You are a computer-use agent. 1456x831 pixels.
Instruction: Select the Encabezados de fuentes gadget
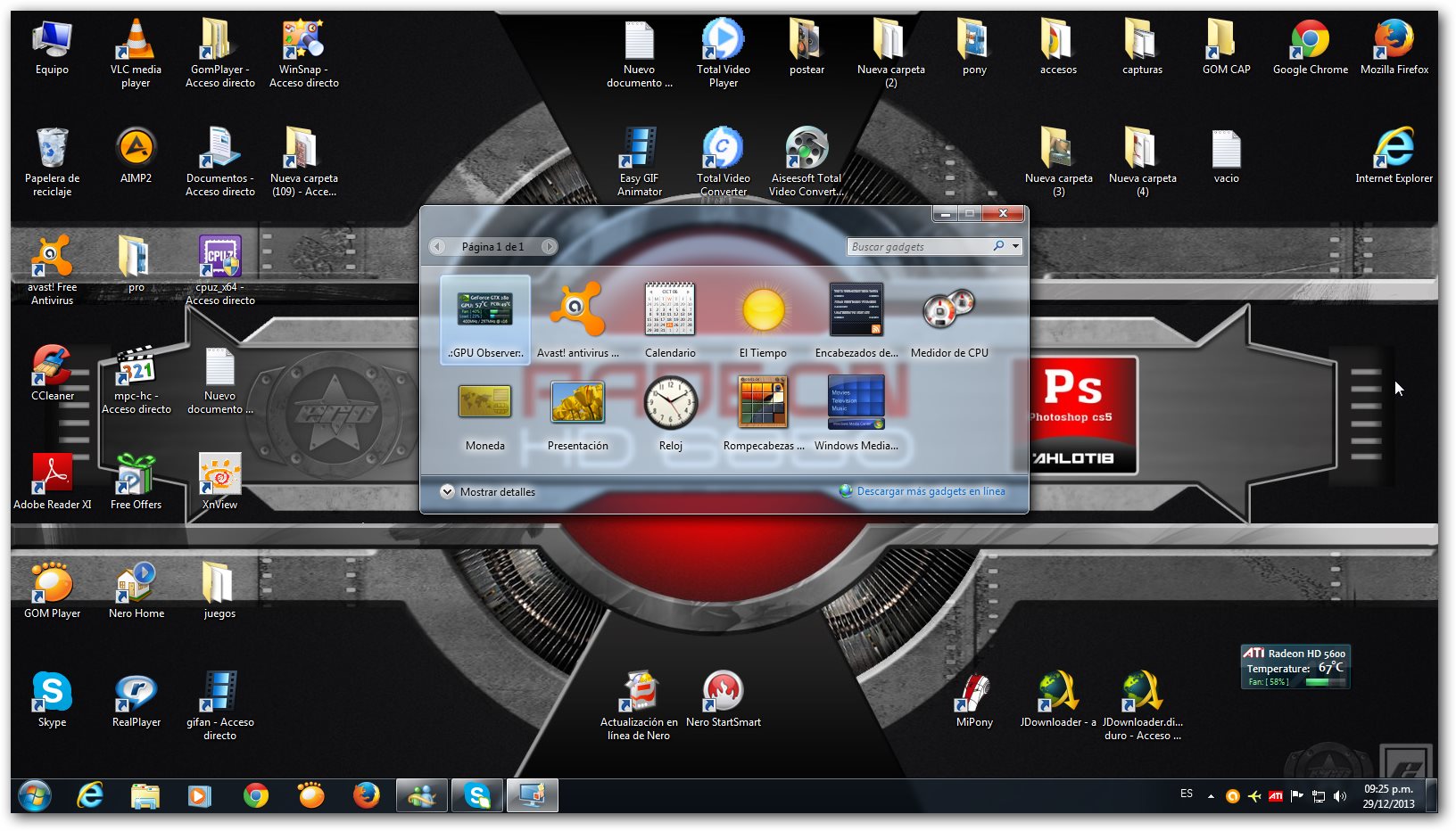click(x=856, y=320)
